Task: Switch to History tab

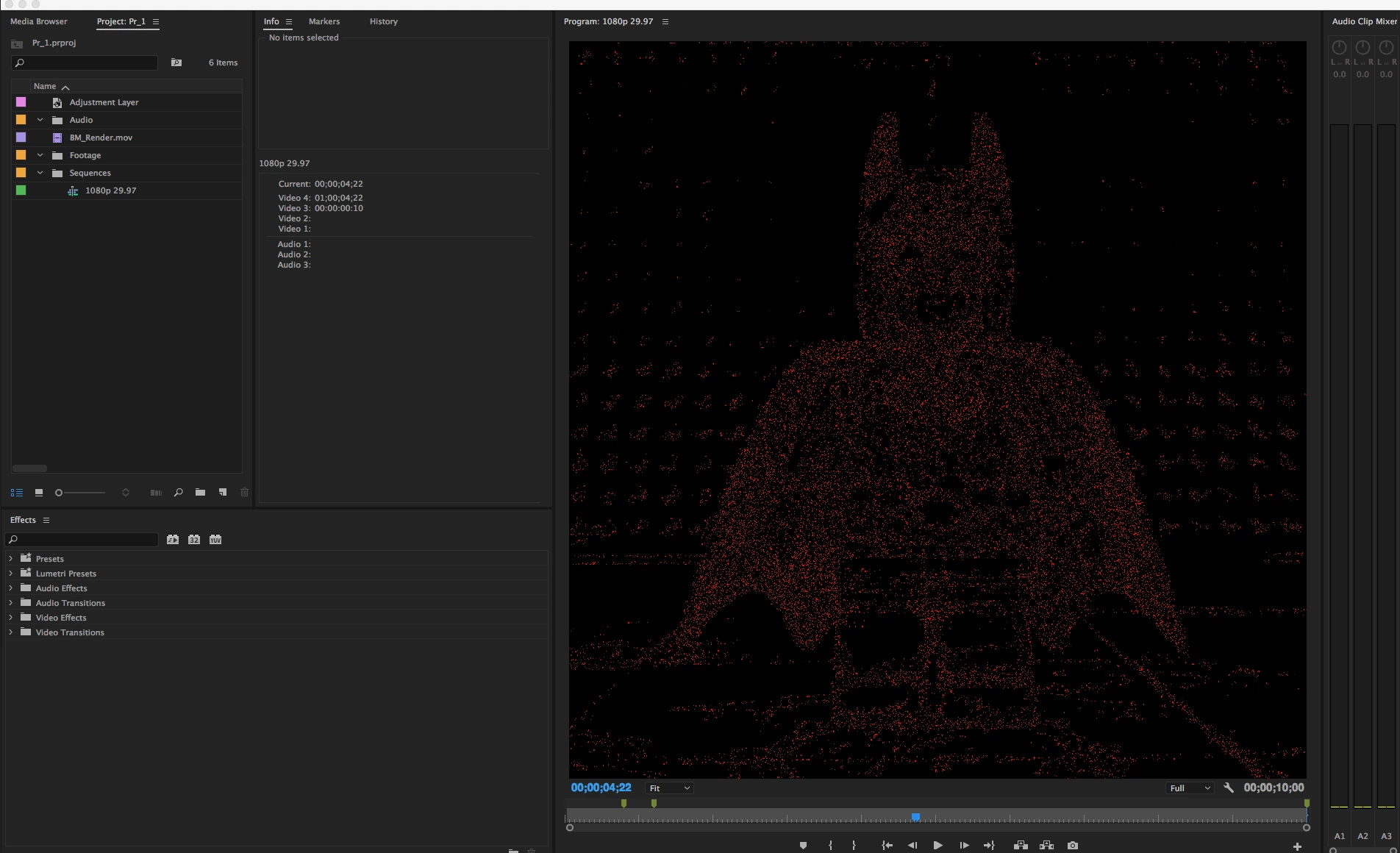Action: coord(384,21)
